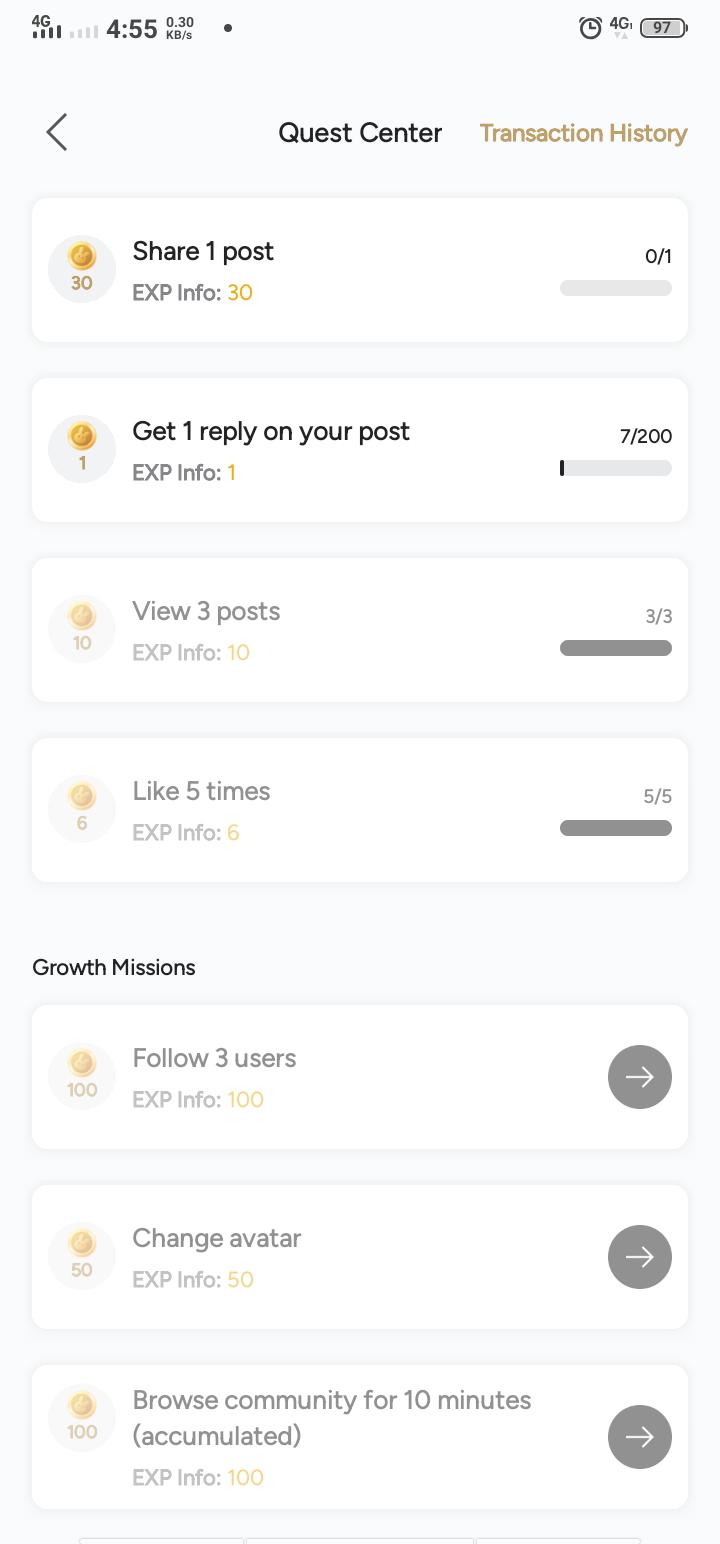Open Transaction History
This screenshot has width=720, height=1544.
click(x=583, y=133)
